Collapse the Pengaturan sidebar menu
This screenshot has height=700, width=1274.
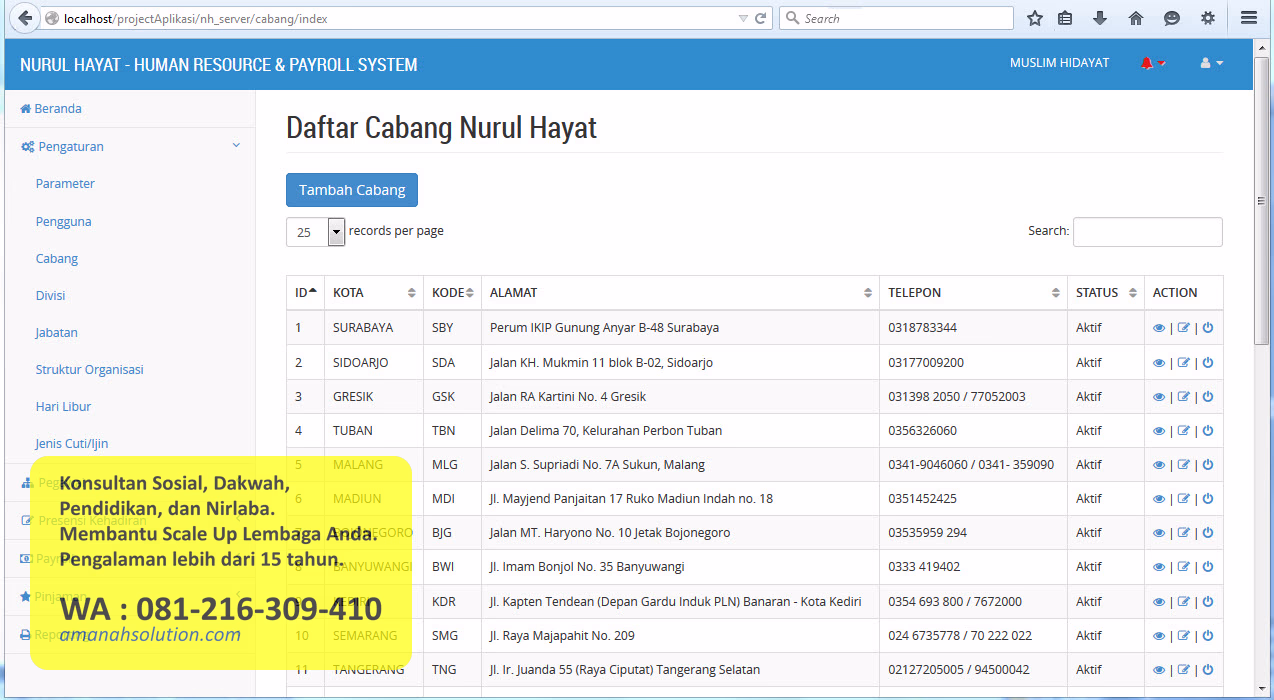click(130, 146)
